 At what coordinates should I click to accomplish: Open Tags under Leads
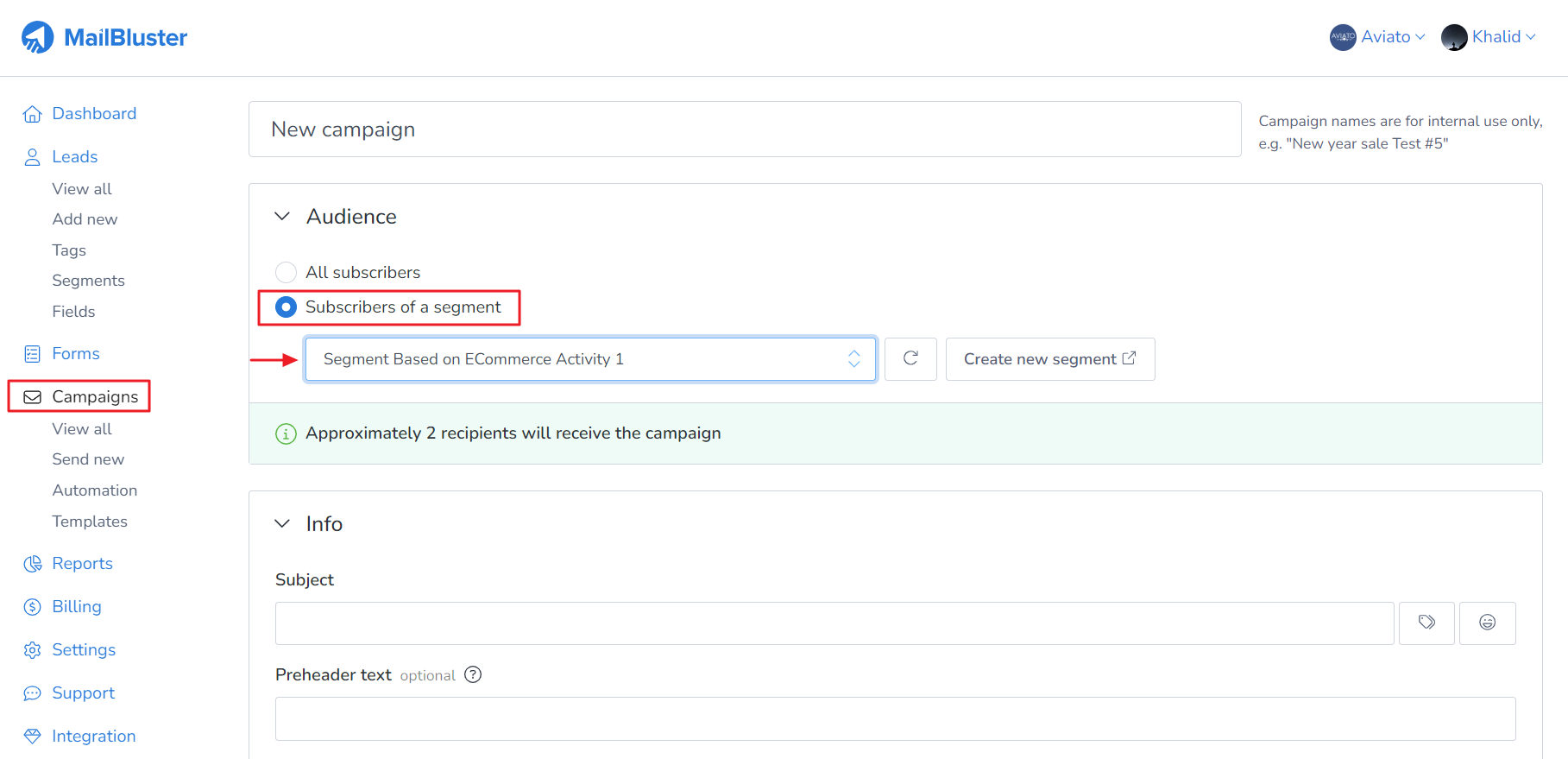(x=69, y=250)
